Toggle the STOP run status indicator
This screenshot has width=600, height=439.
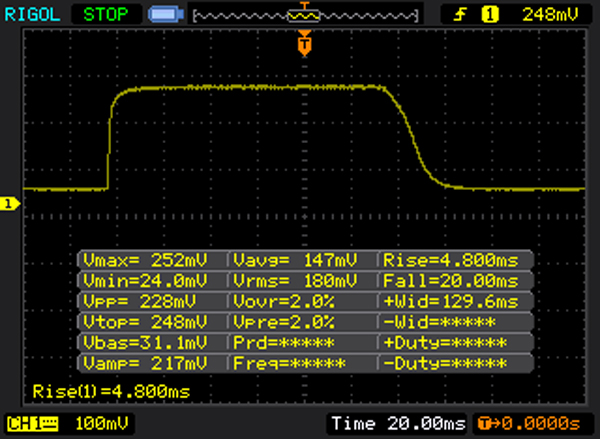(105, 14)
